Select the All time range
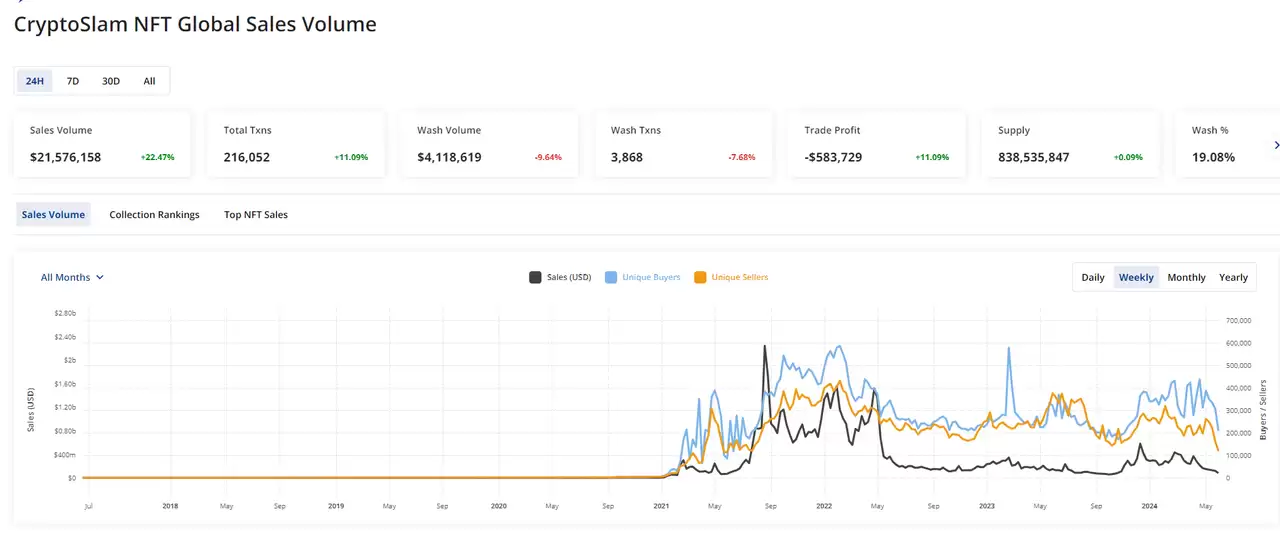 coord(149,81)
